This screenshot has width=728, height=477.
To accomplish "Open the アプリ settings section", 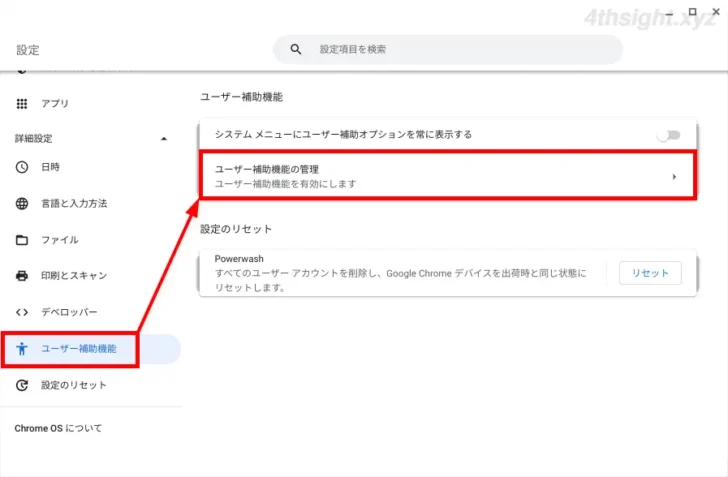I will [x=55, y=104].
